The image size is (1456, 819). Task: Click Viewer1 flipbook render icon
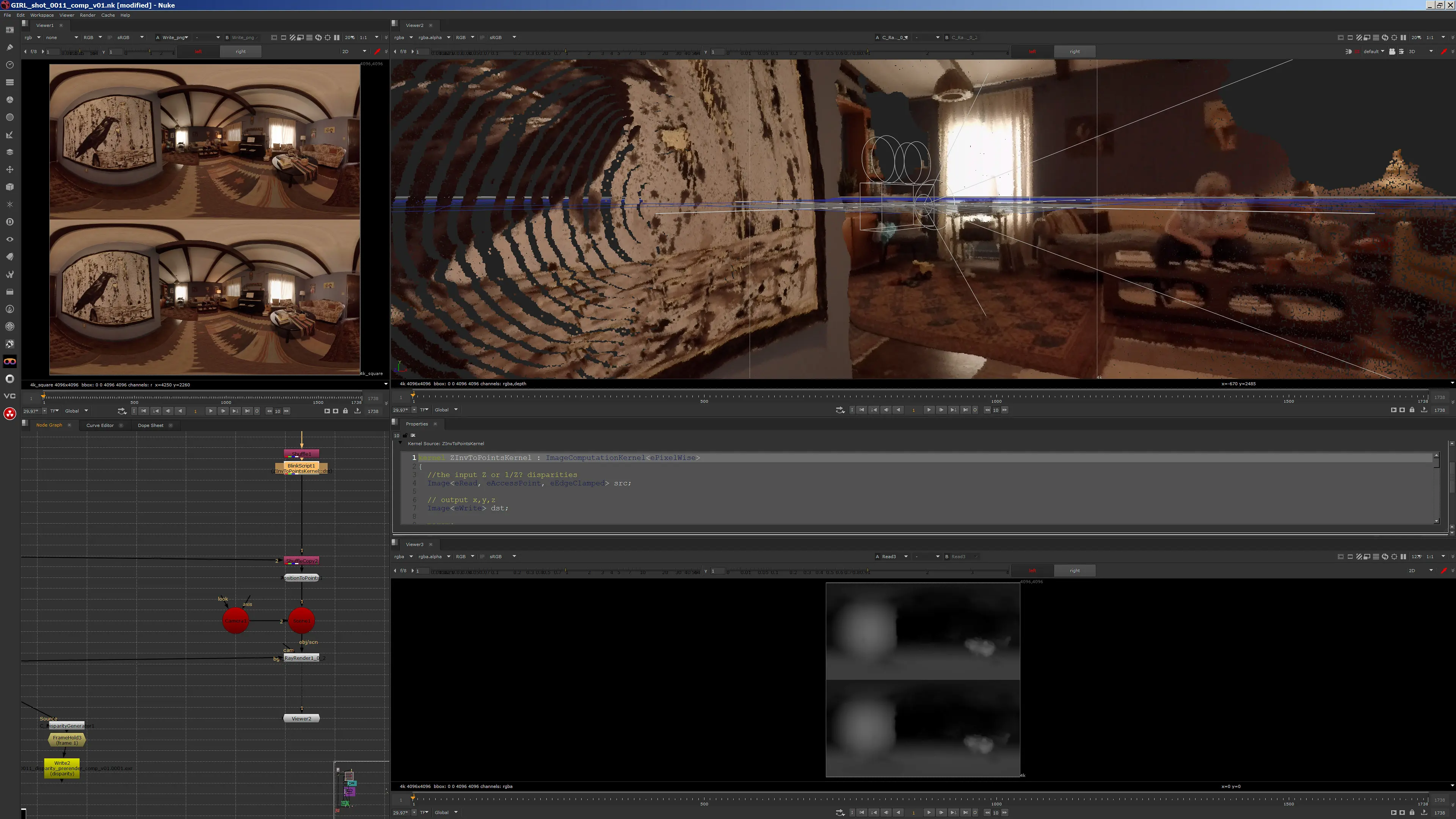[327, 411]
